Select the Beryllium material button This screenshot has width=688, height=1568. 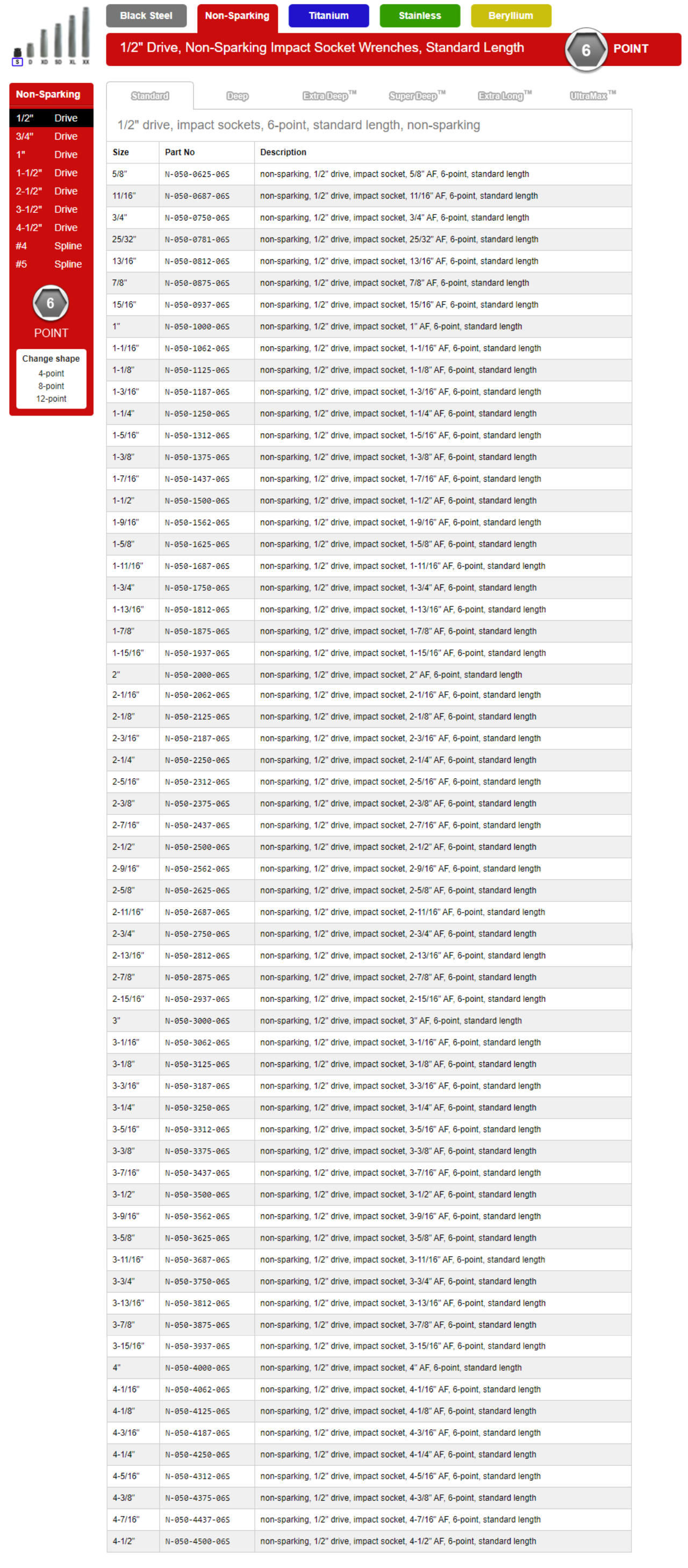510,16
